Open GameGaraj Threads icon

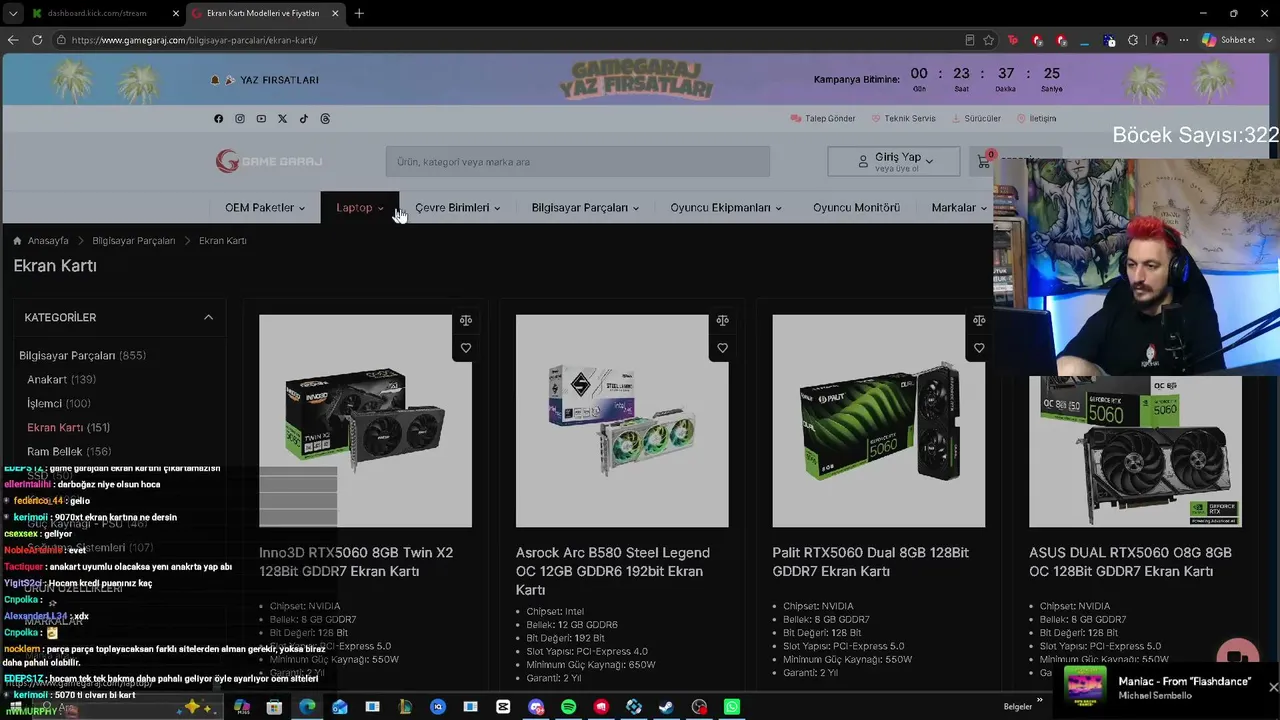point(325,119)
